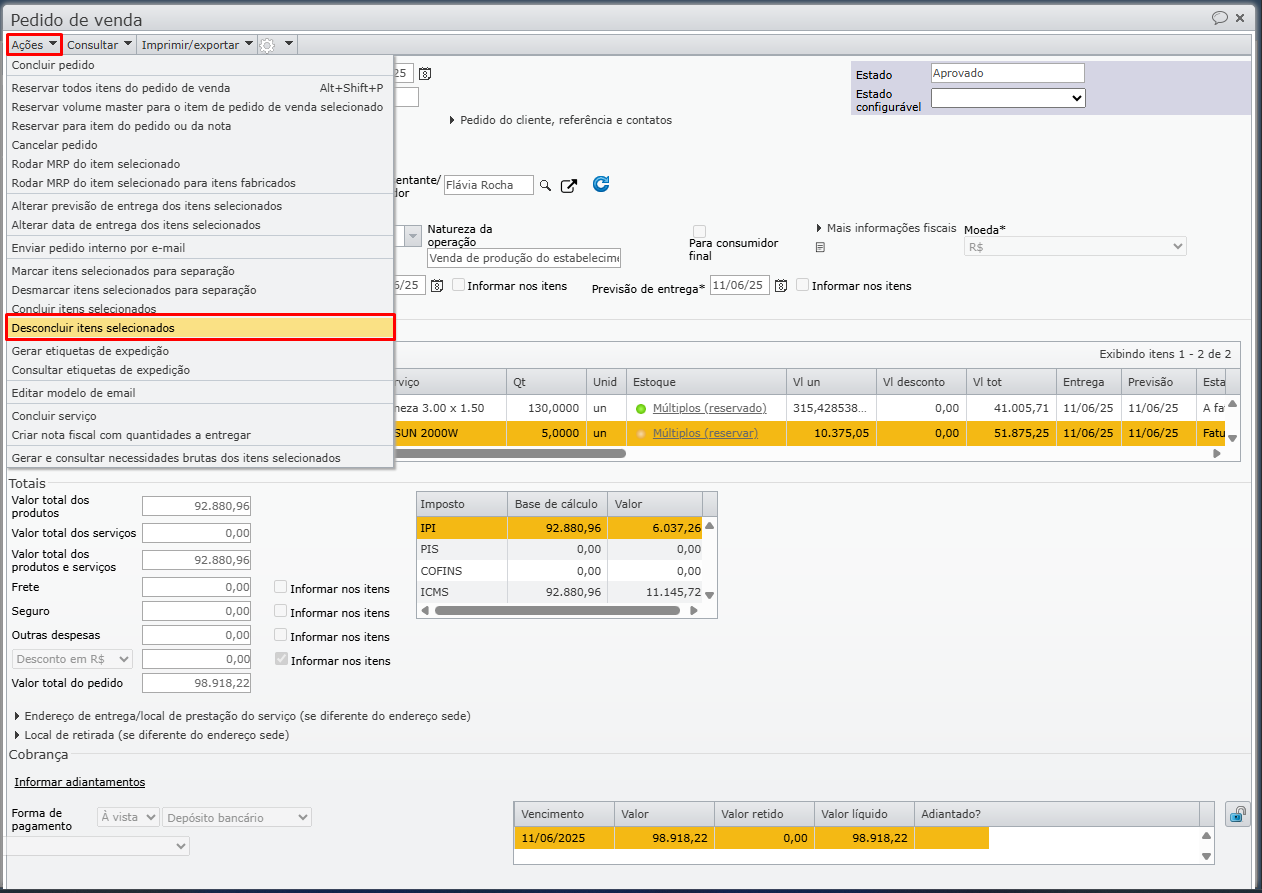
Task: Click the Informar adiantamentos link
Action: pyautogui.click(x=80, y=782)
